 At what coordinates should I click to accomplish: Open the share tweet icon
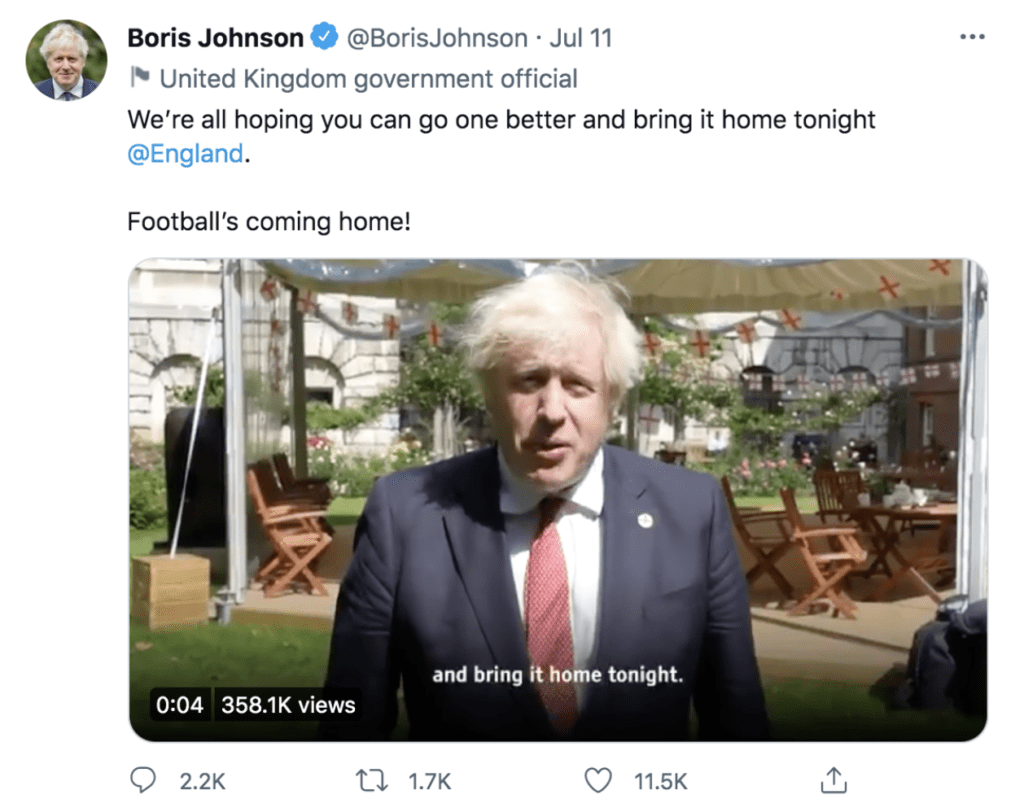834,780
